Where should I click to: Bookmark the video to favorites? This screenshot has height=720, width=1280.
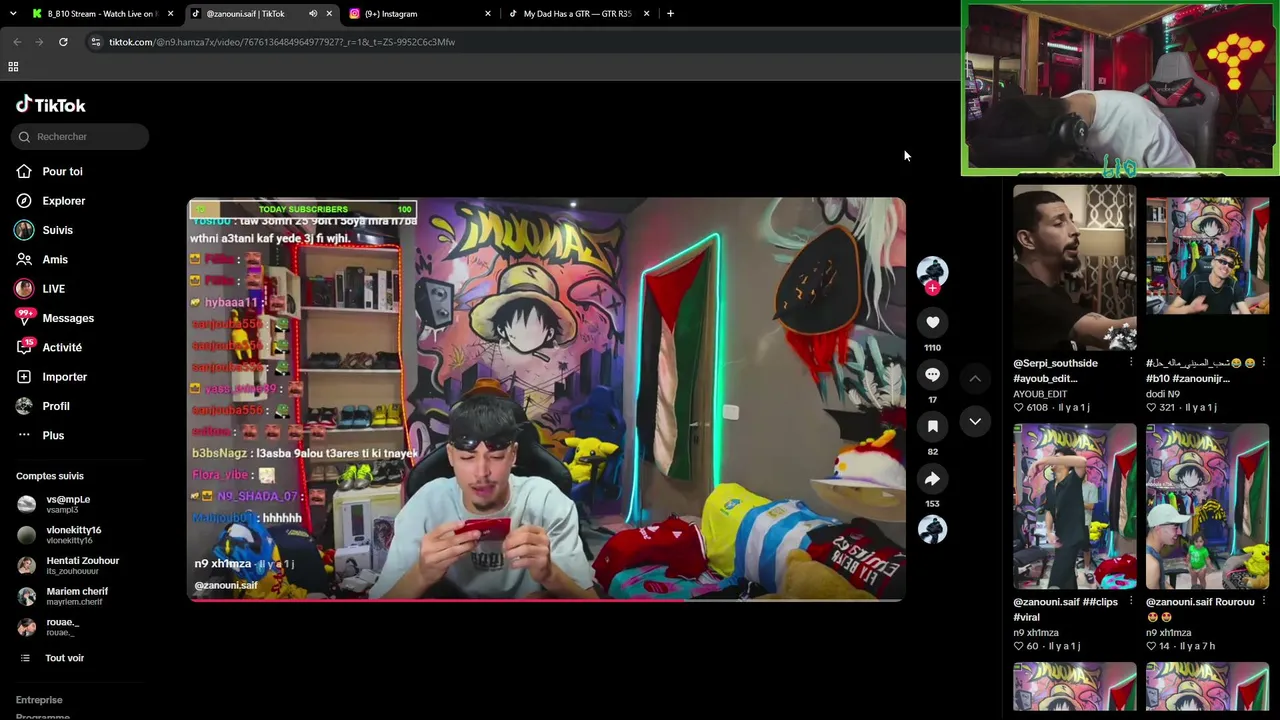[x=932, y=426]
